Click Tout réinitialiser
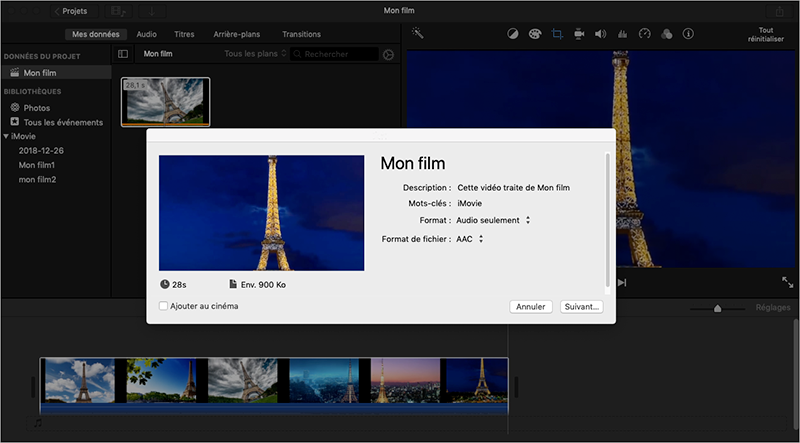The height and width of the screenshot is (443, 800). (765, 34)
